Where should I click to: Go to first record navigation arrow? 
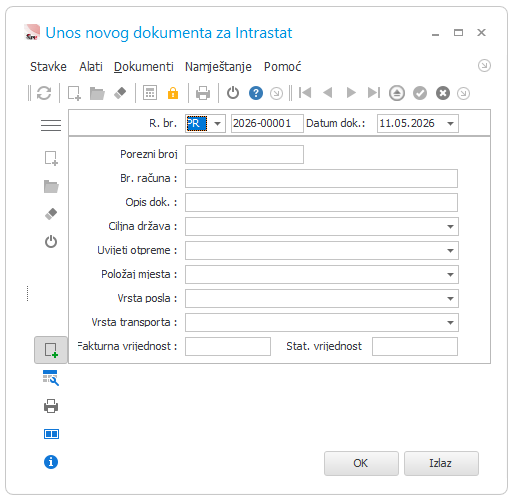coord(305,93)
